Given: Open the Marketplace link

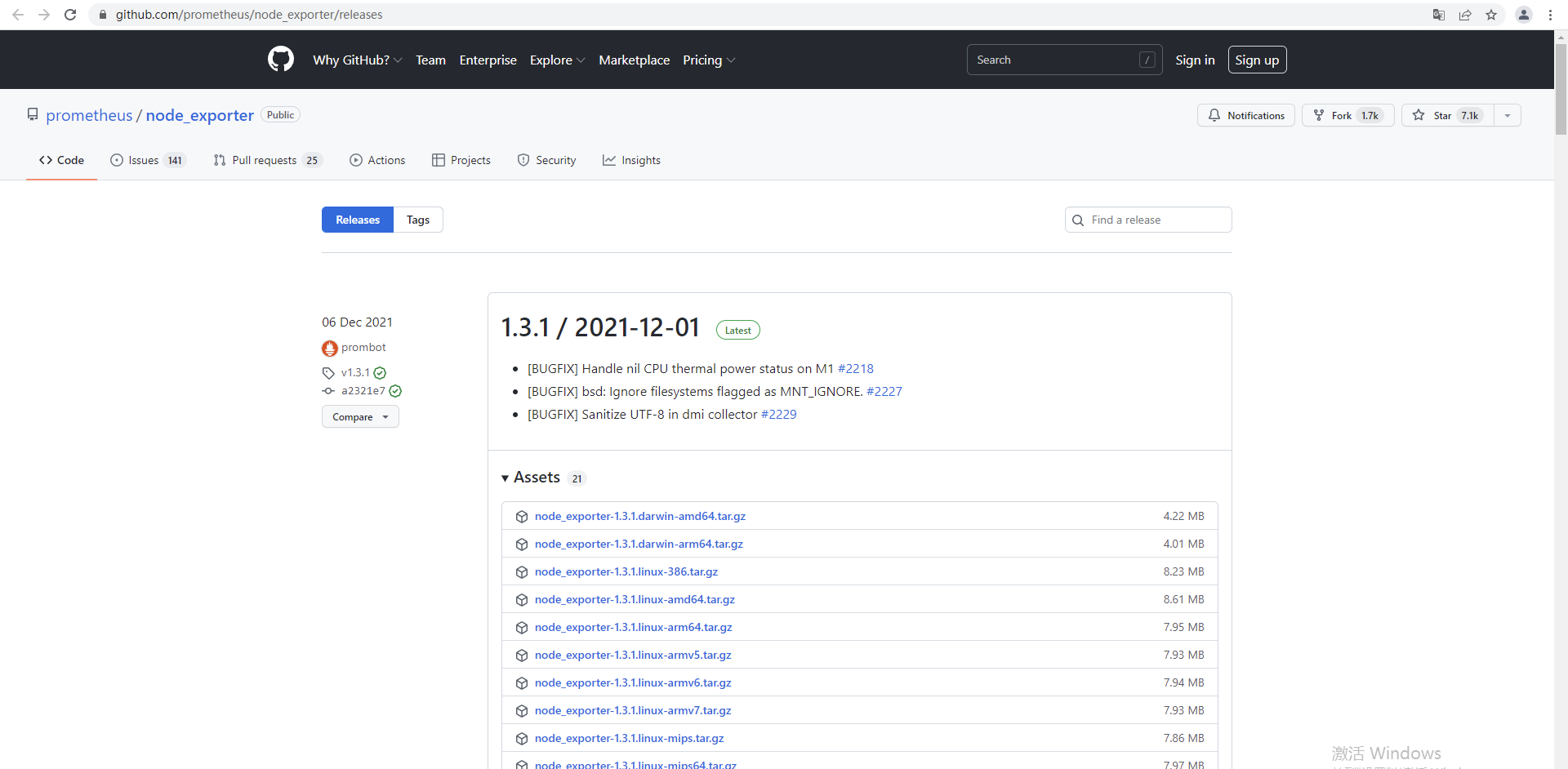Looking at the screenshot, I should tap(634, 60).
